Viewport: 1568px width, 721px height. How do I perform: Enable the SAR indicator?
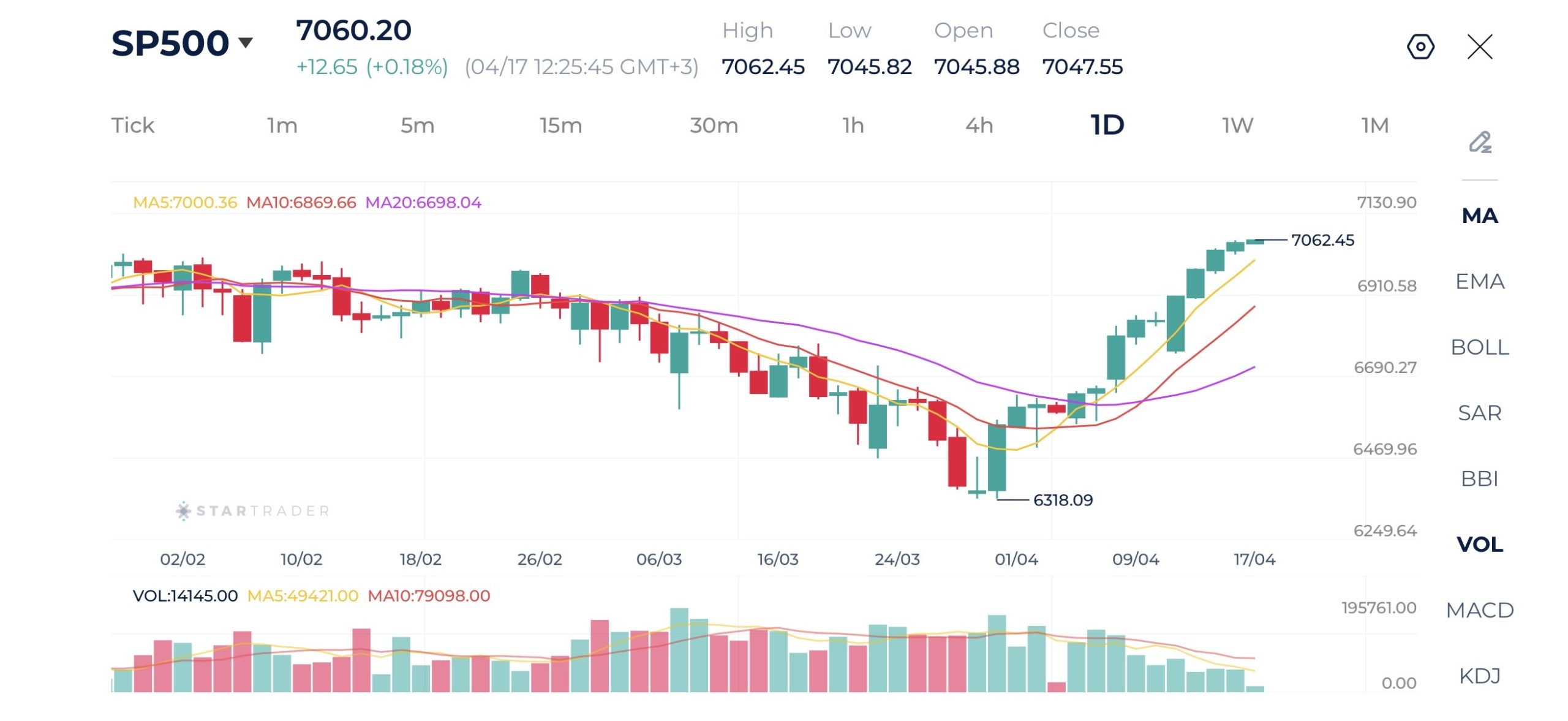[1479, 413]
